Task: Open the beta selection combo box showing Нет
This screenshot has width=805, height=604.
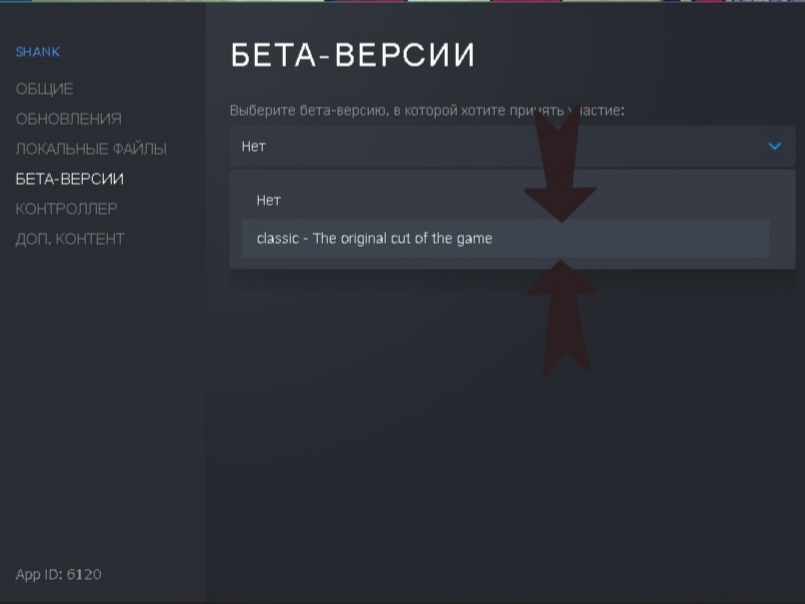Action: (500, 146)
